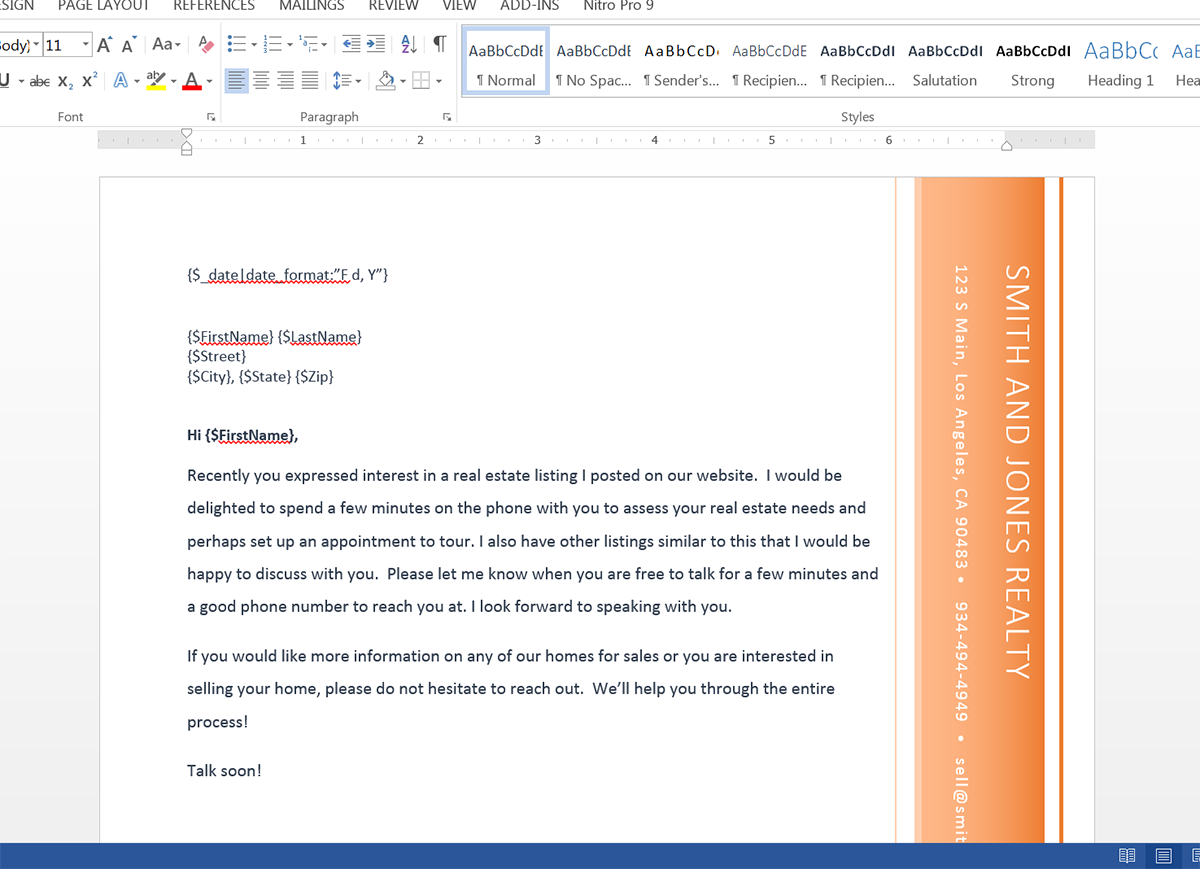Select the SMITH AND JONES REALTY sidebar title
Screen dimensions: 1200x869
1016,471
